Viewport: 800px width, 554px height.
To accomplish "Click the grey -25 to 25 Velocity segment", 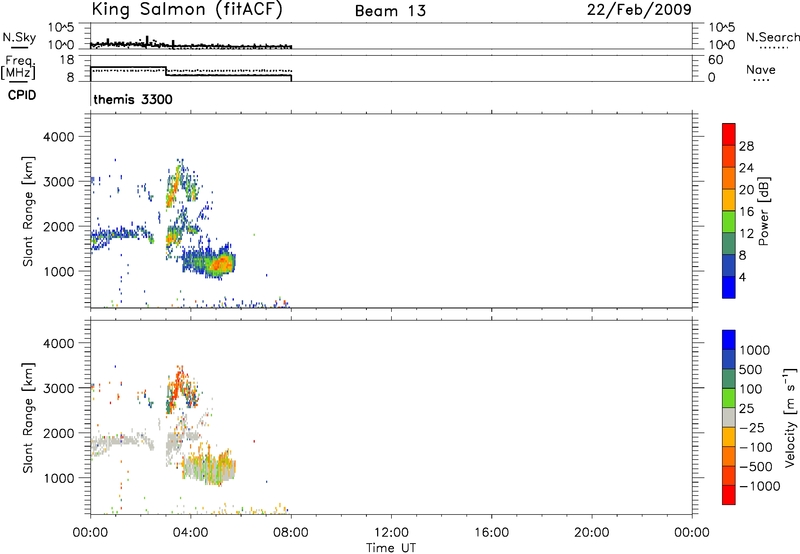I will coord(729,417).
